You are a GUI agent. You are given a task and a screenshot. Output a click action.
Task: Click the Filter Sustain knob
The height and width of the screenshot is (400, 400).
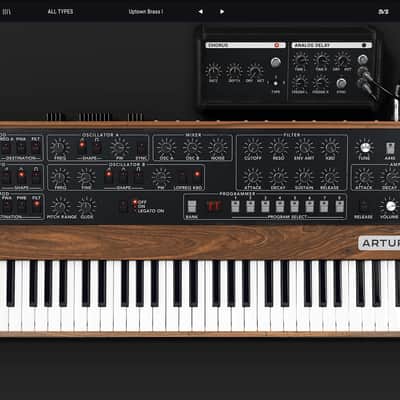click(304, 177)
